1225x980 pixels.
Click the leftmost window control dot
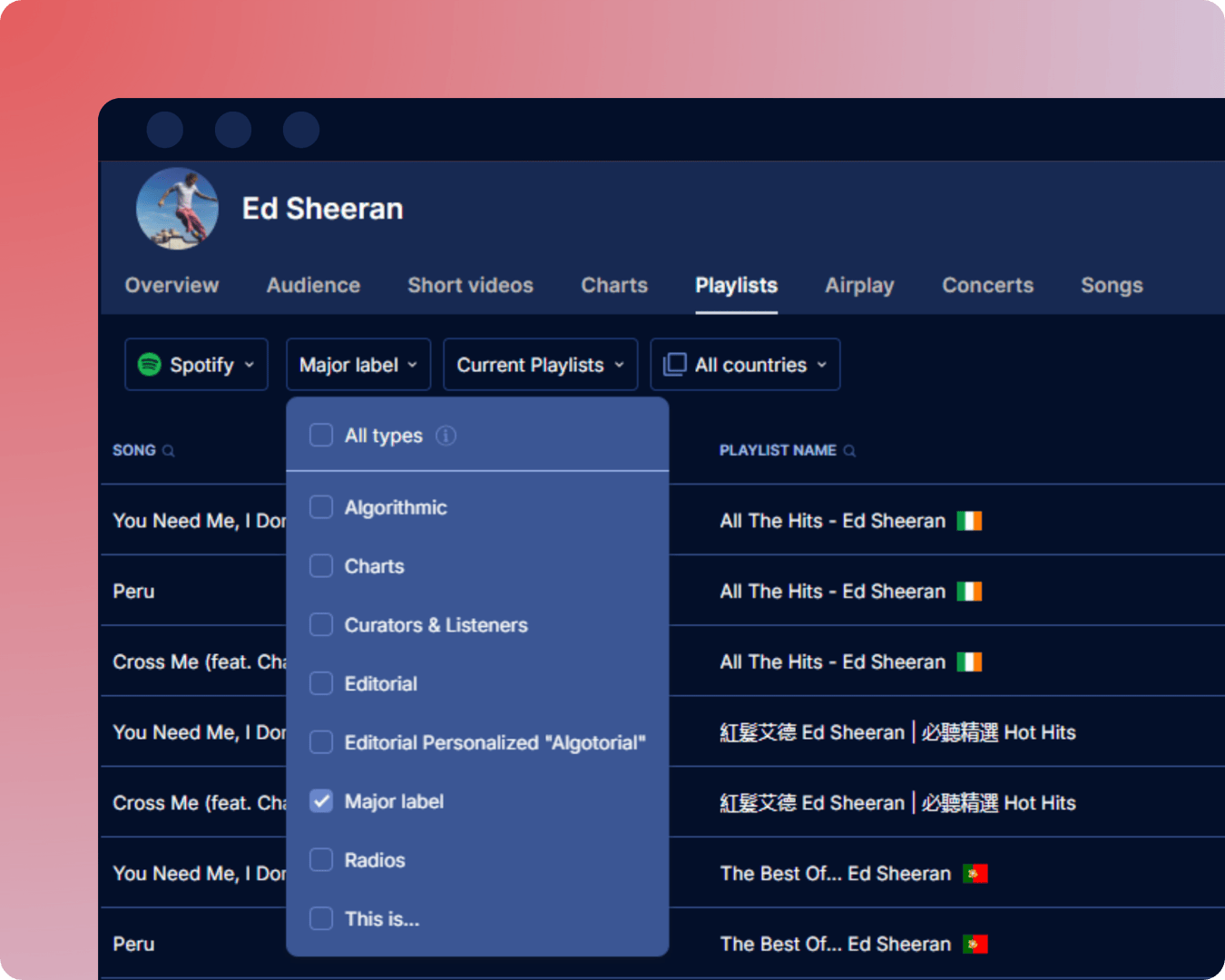tap(165, 130)
